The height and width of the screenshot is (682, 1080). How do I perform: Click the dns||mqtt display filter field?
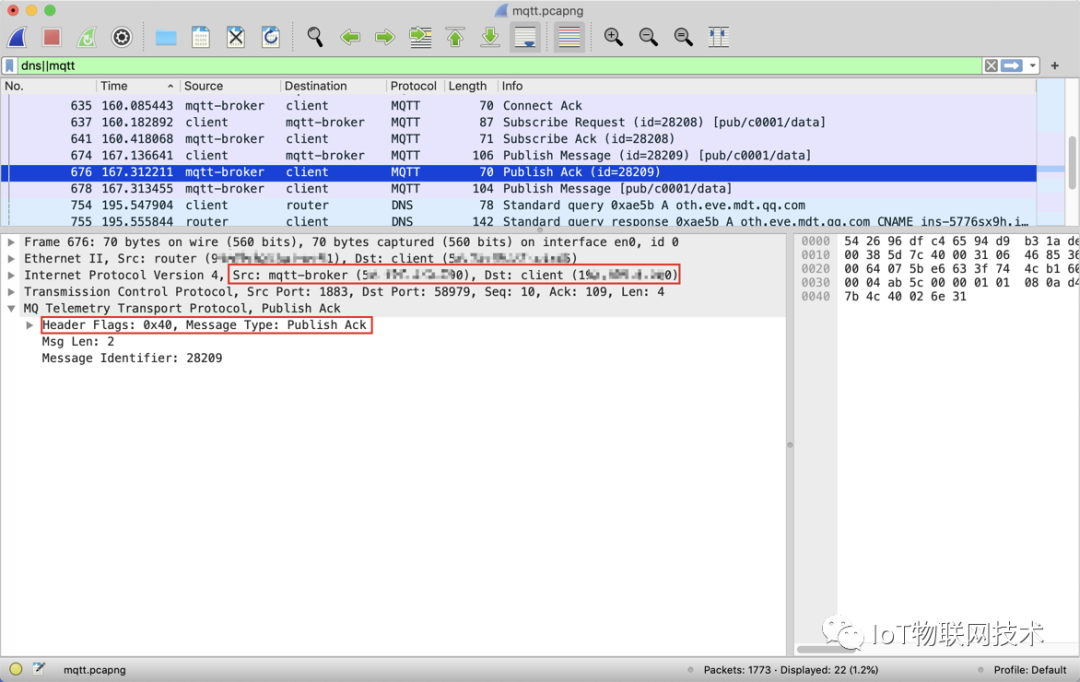(x=500, y=66)
